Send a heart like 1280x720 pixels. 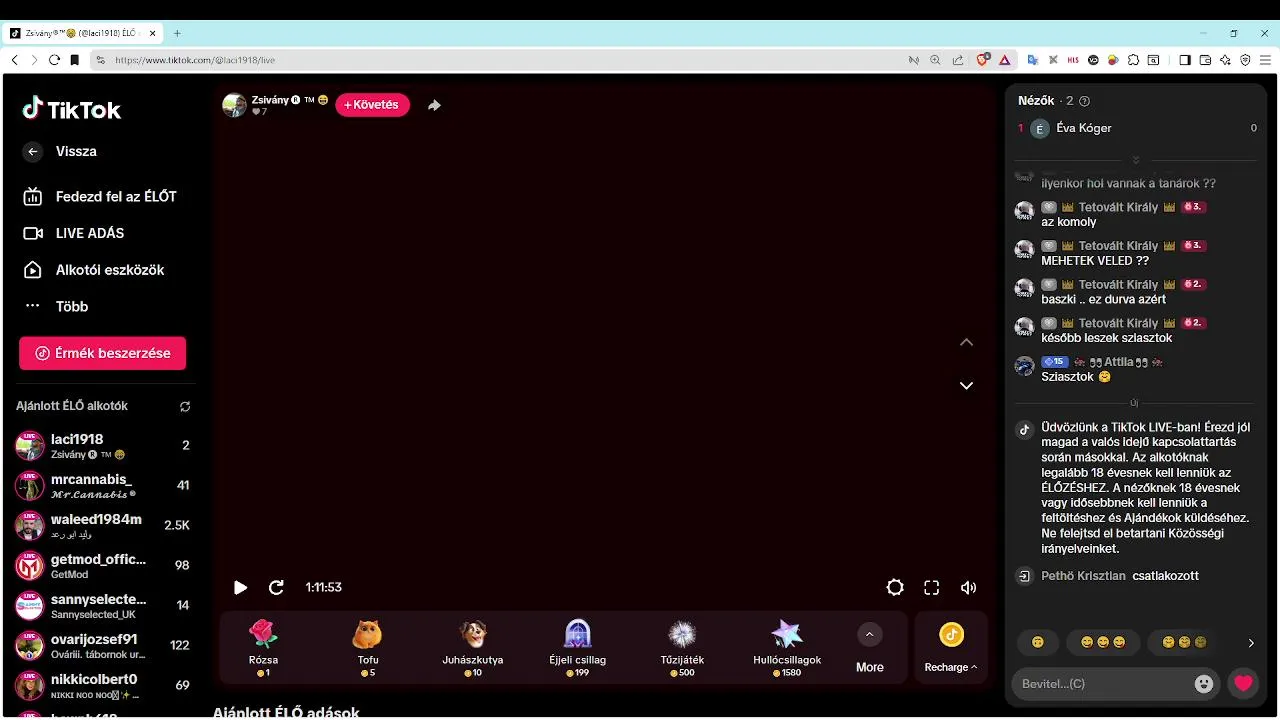tap(1243, 684)
